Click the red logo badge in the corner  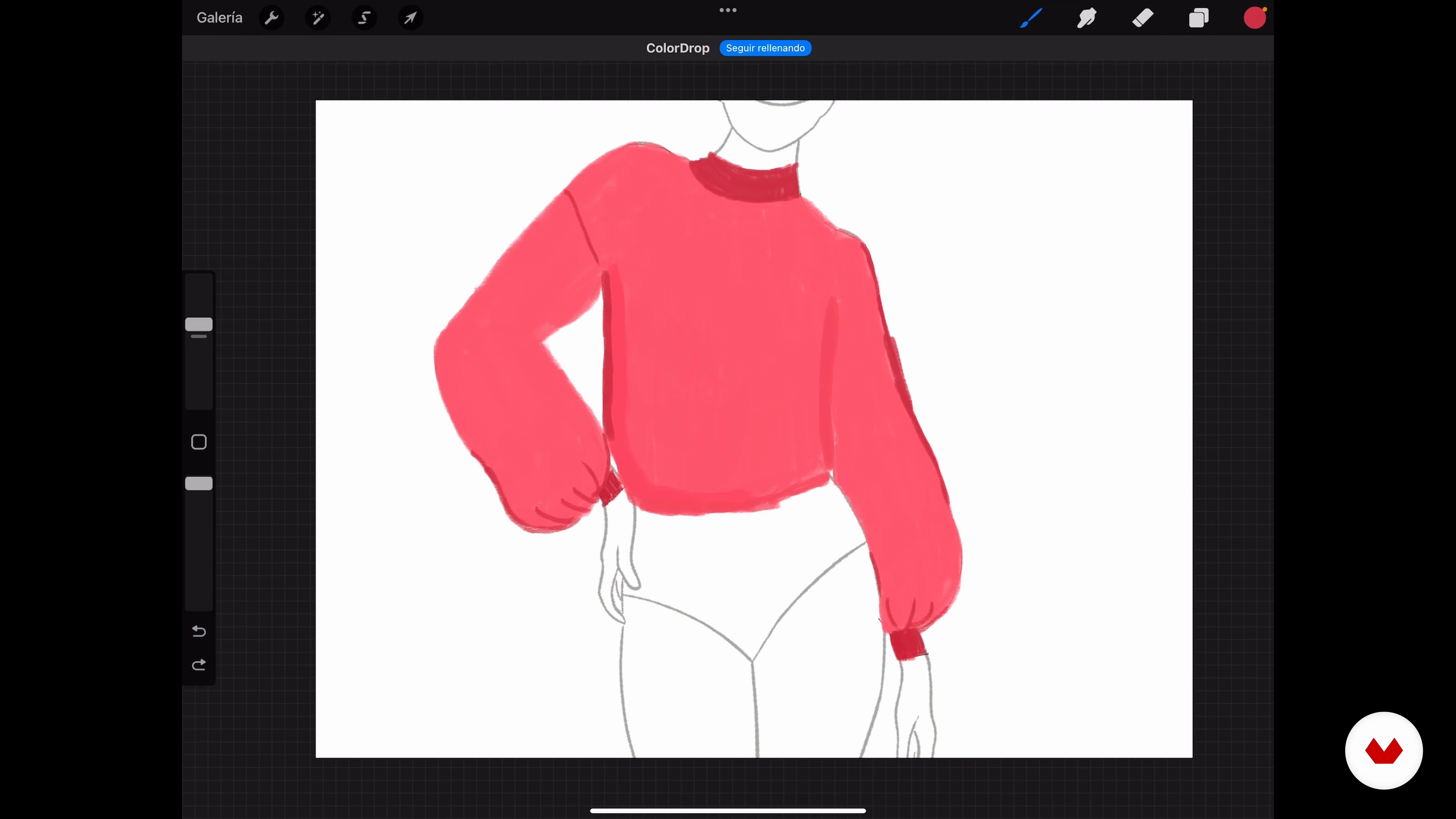[x=1384, y=751]
